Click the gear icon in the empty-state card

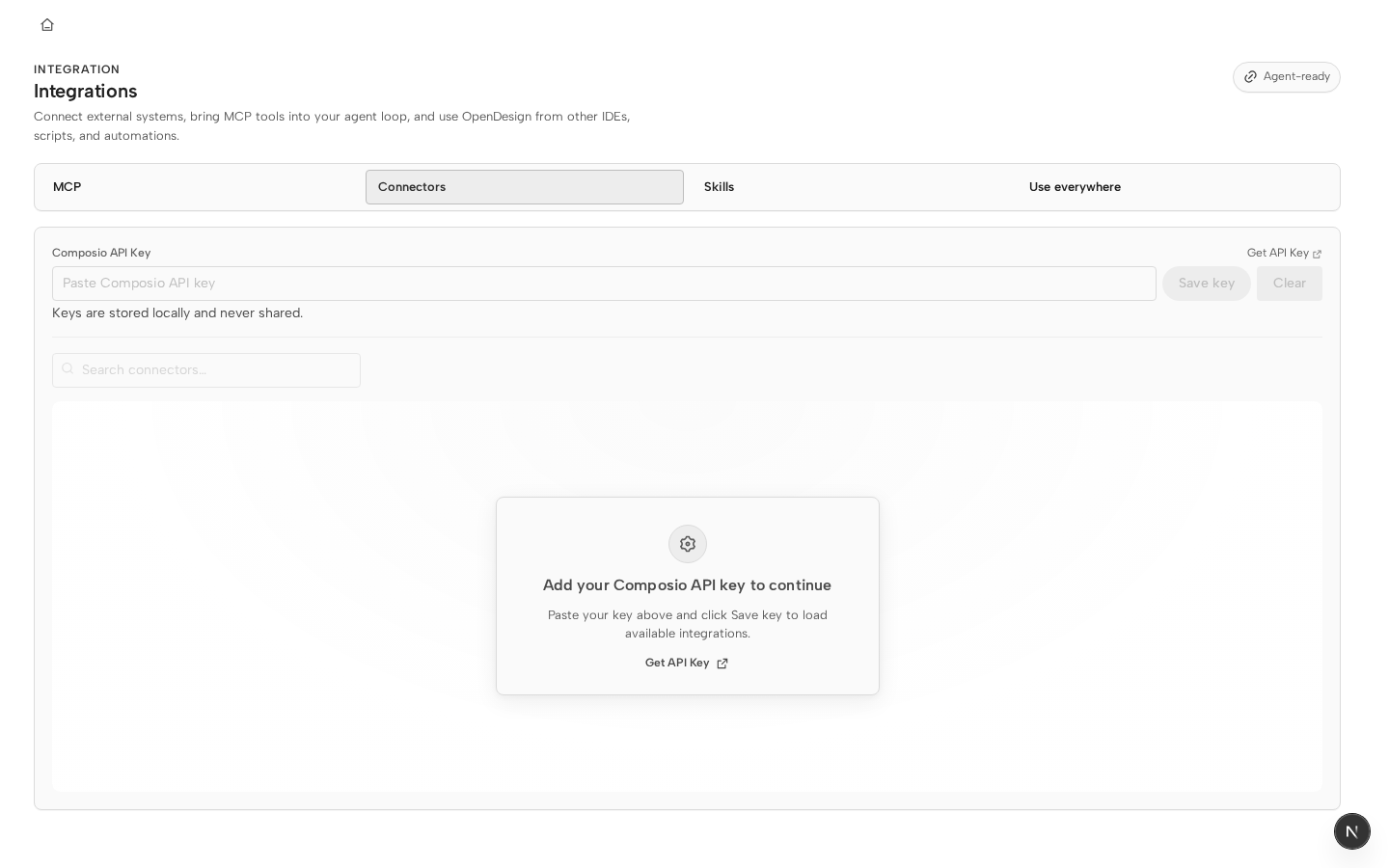point(688,544)
